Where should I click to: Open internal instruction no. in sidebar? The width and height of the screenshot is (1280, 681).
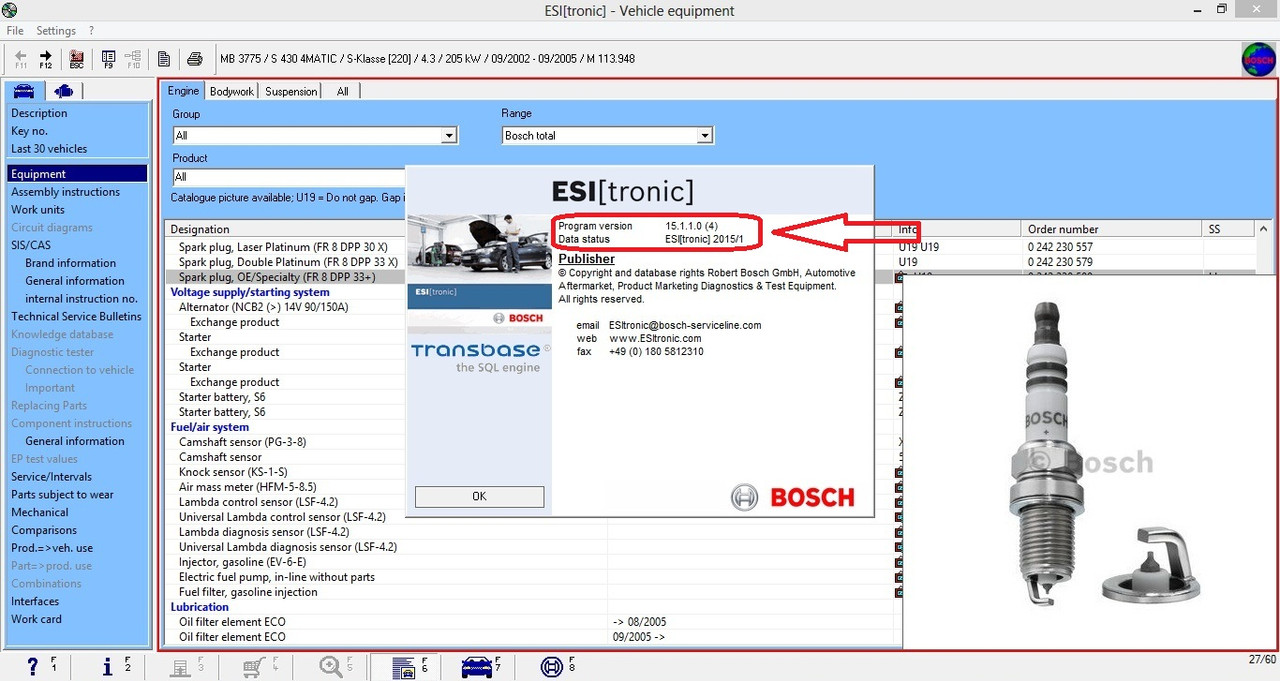(x=81, y=299)
